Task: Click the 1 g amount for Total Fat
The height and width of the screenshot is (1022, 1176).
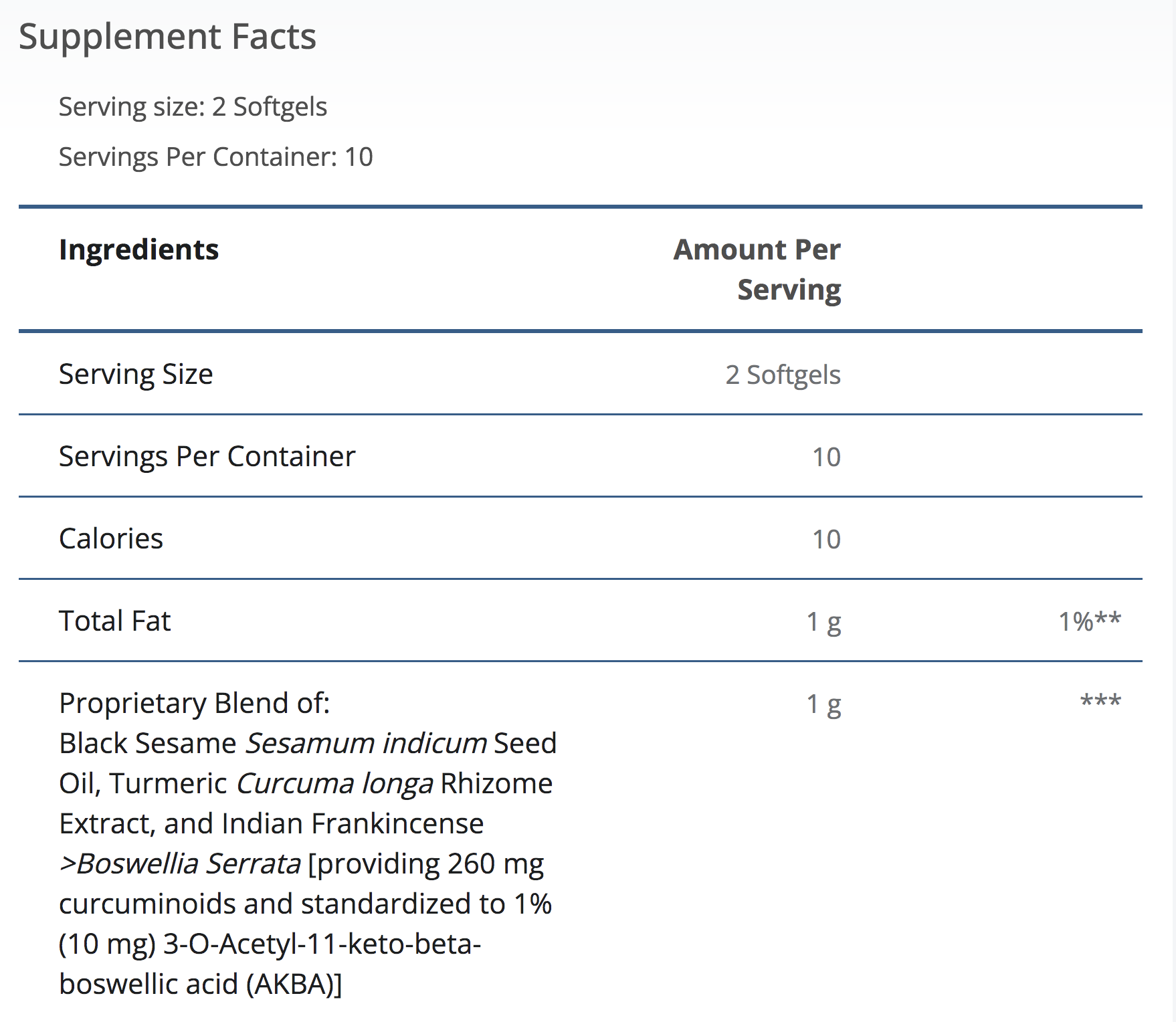Action: (823, 622)
